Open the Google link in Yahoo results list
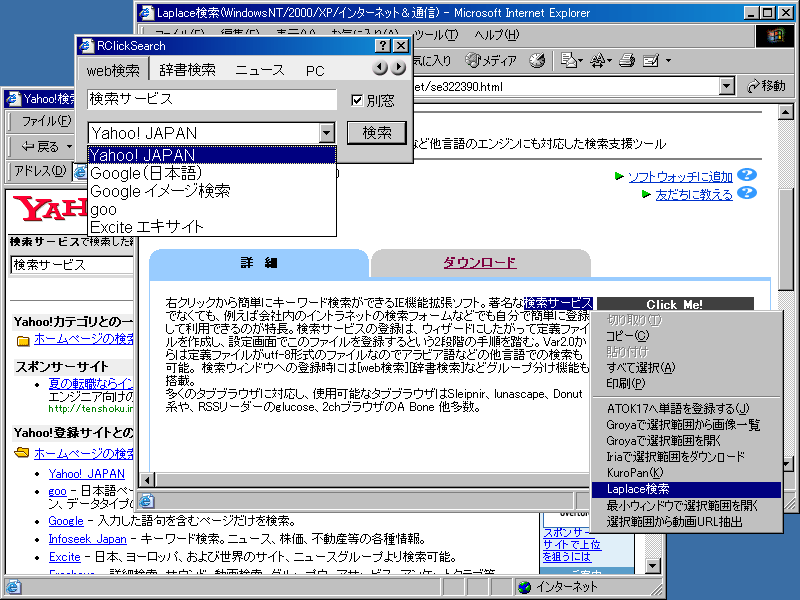 click(x=66, y=521)
